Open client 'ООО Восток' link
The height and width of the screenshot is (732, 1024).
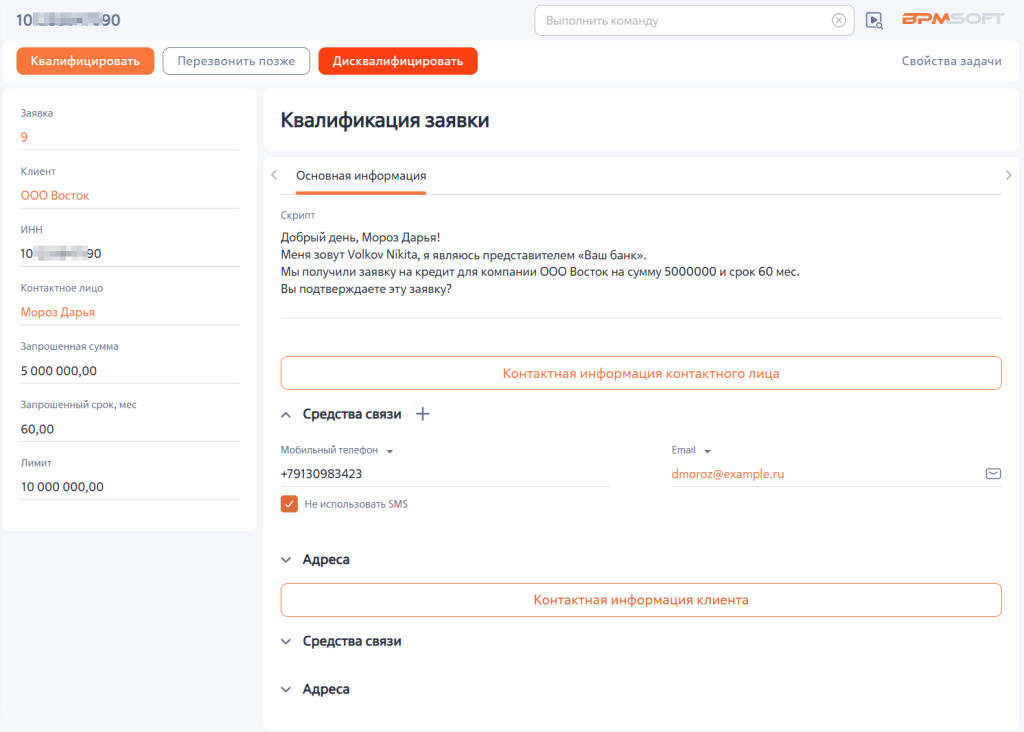55,195
